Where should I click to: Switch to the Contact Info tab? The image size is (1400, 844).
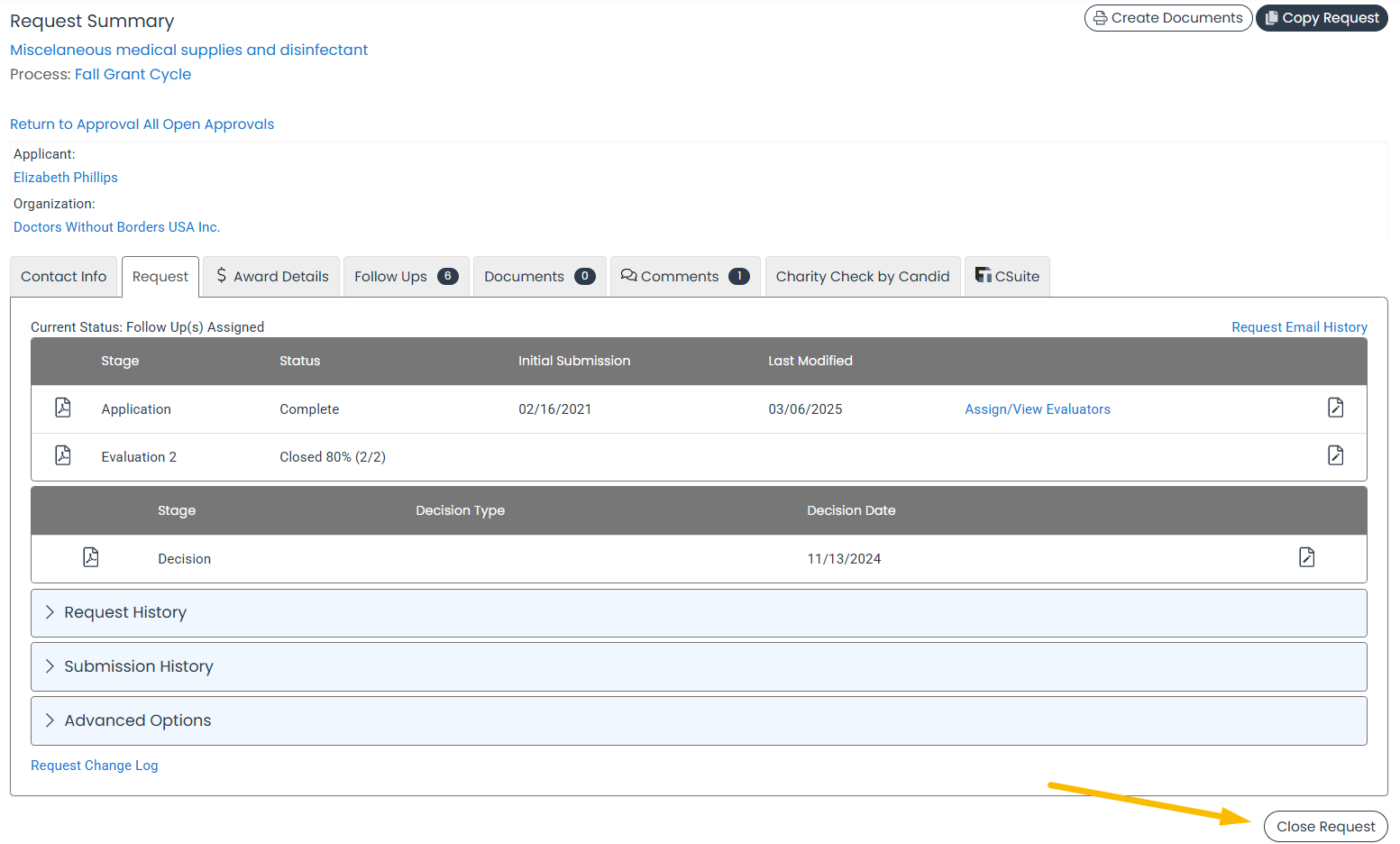64,277
